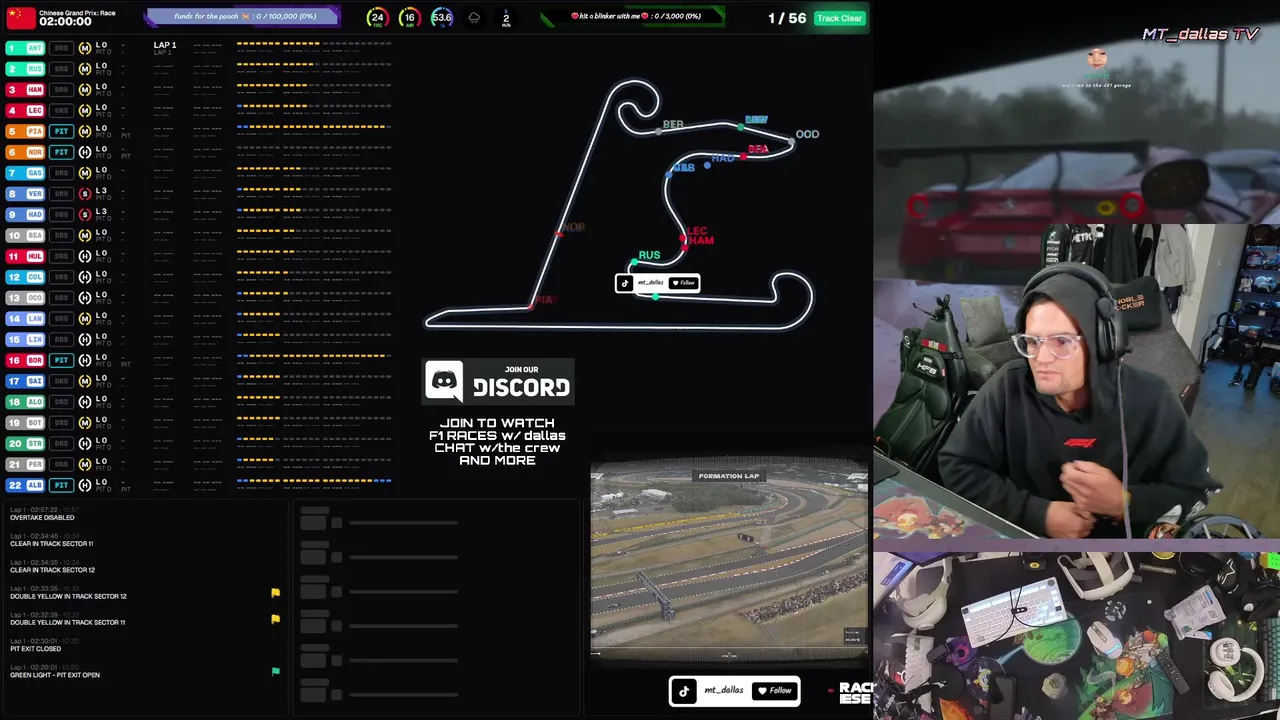
Task: Click the medium tyre icon for LAW
Action: pos(85,318)
